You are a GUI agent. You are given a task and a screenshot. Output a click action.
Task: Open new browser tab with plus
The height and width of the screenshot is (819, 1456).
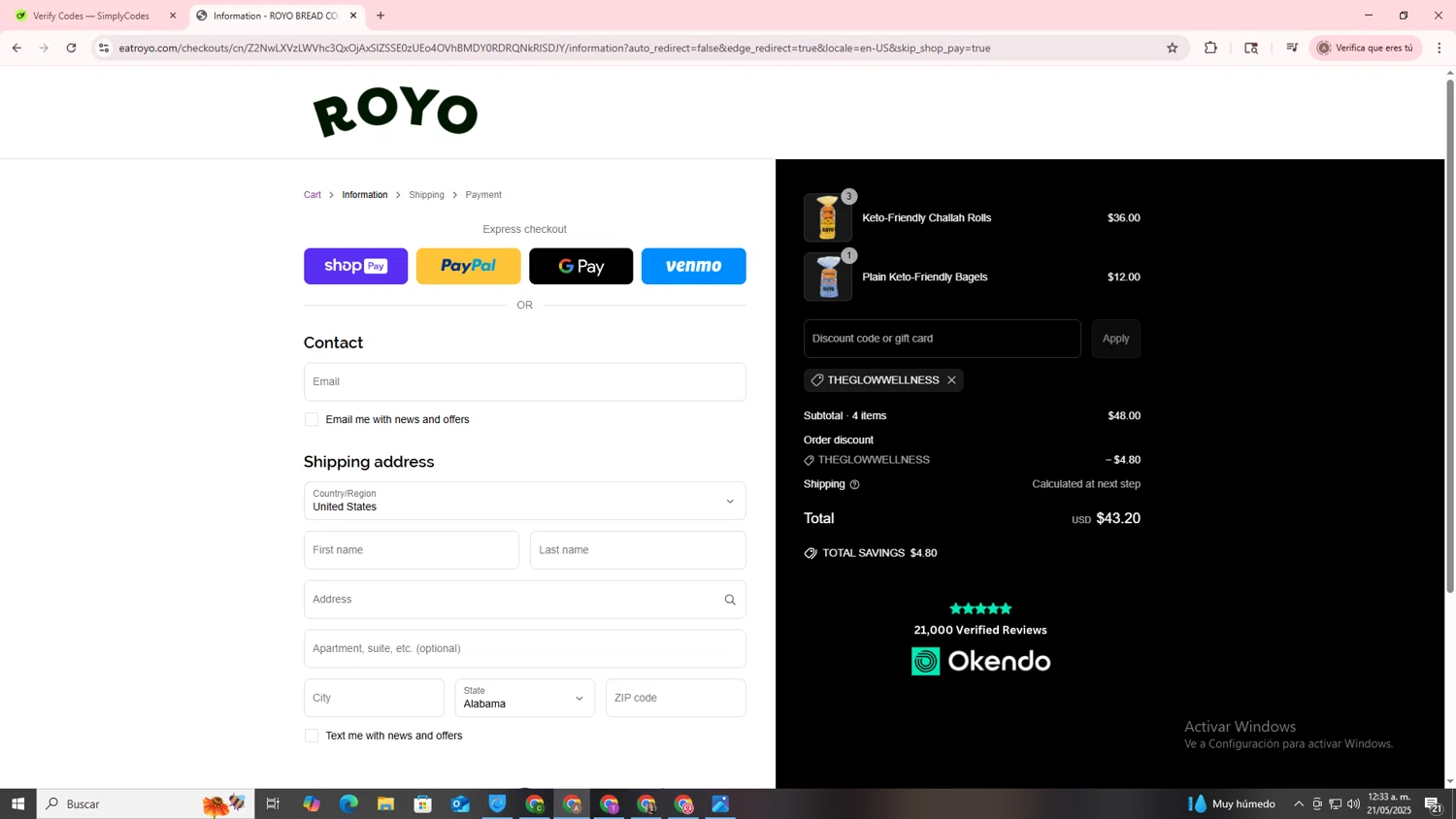click(x=381, y=16)
